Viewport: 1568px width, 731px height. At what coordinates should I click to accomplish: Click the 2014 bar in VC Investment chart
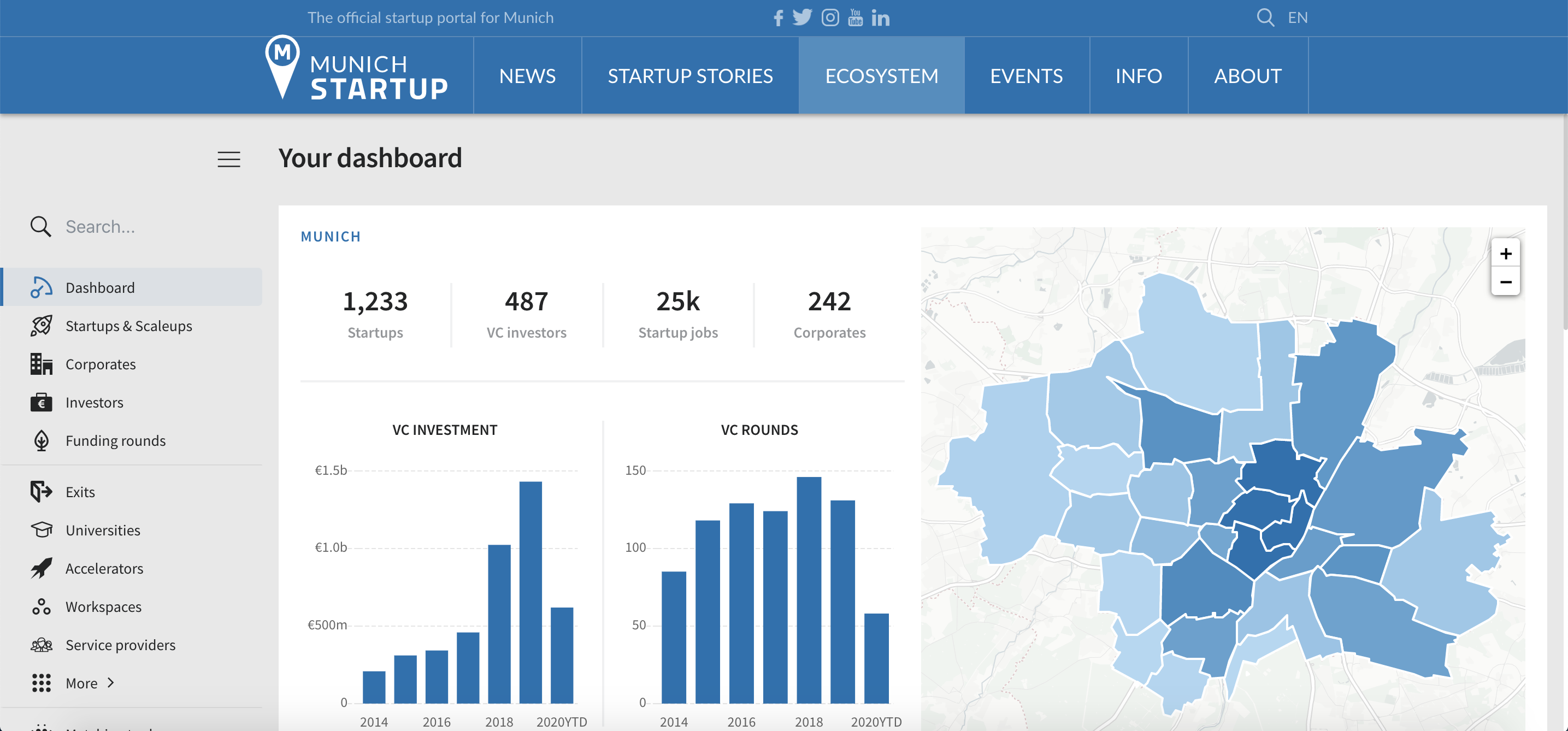374,687
